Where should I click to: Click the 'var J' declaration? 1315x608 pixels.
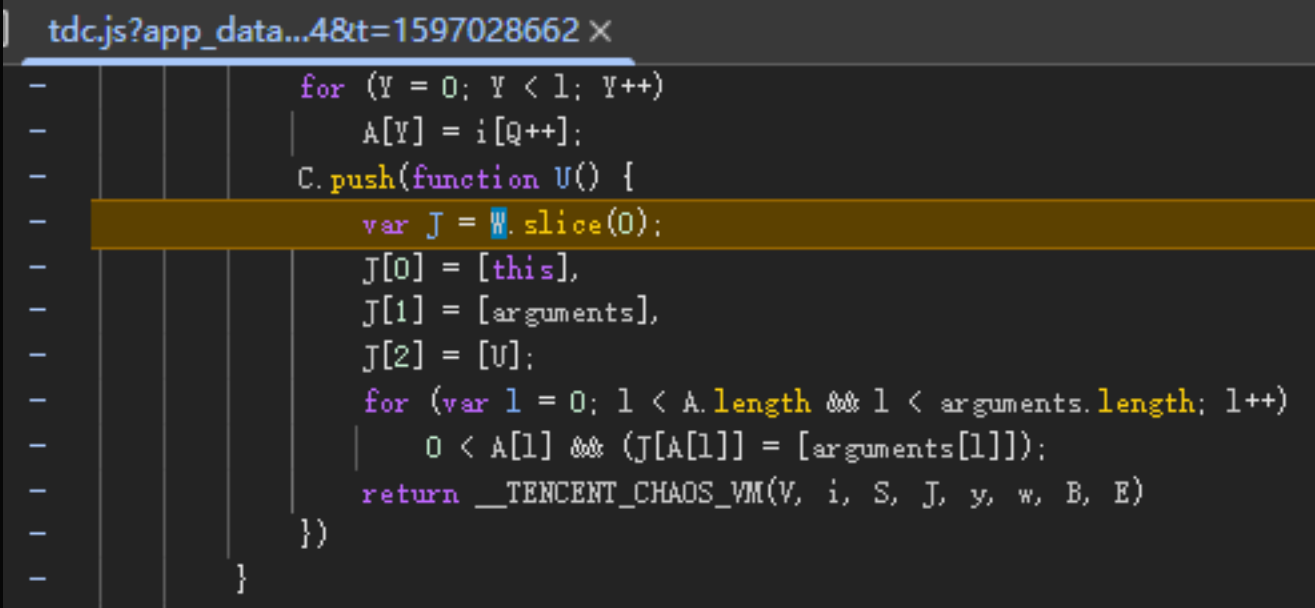pos(401,224)
